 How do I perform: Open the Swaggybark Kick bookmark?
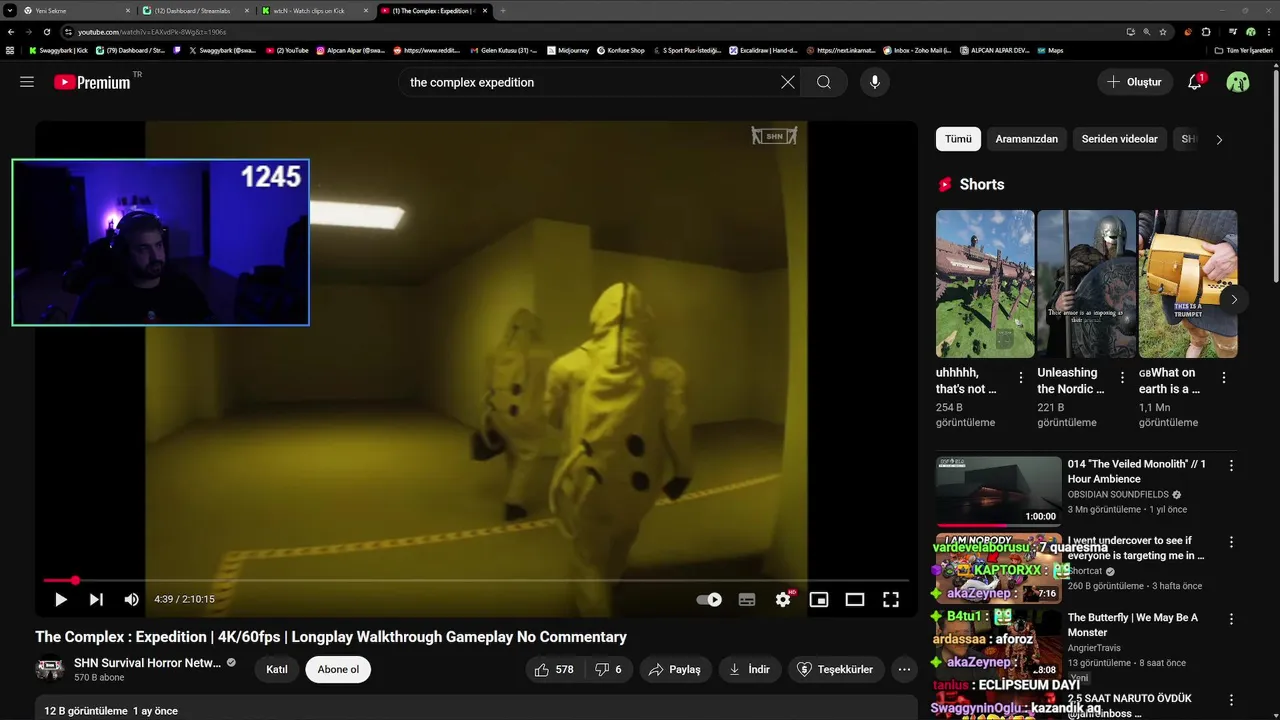[x=58, y=50]
